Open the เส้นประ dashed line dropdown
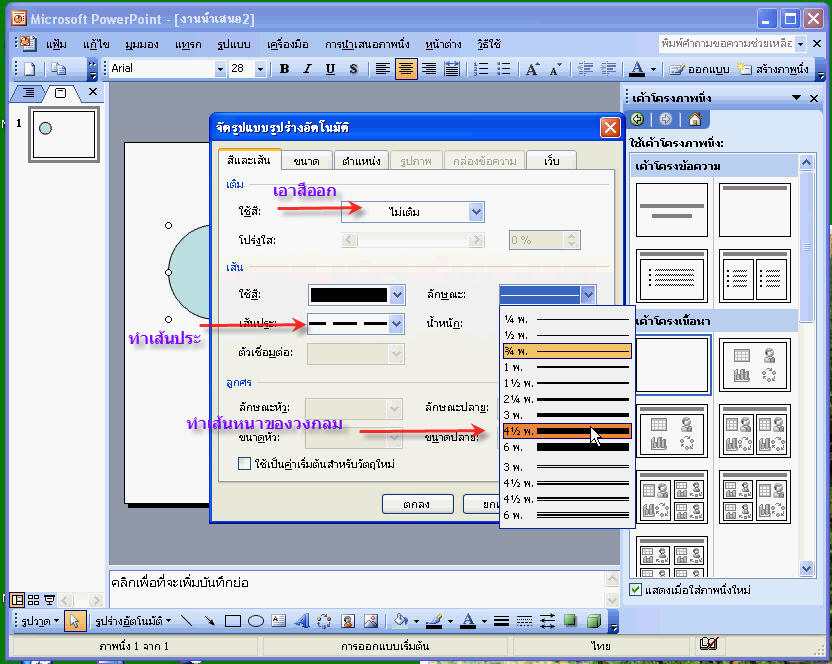The height and width of the screenshot is (664, 832). [396, 323]
